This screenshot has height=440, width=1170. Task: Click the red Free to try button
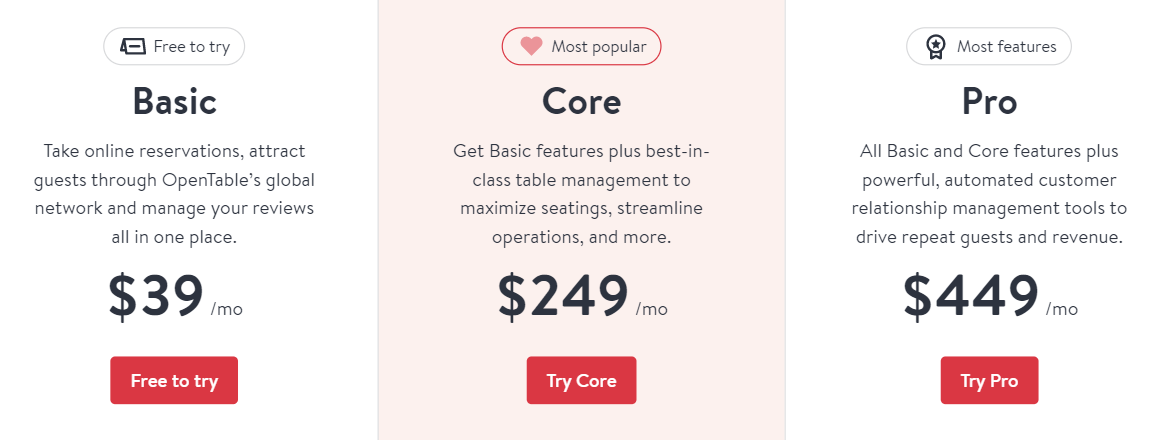point(174,380)
